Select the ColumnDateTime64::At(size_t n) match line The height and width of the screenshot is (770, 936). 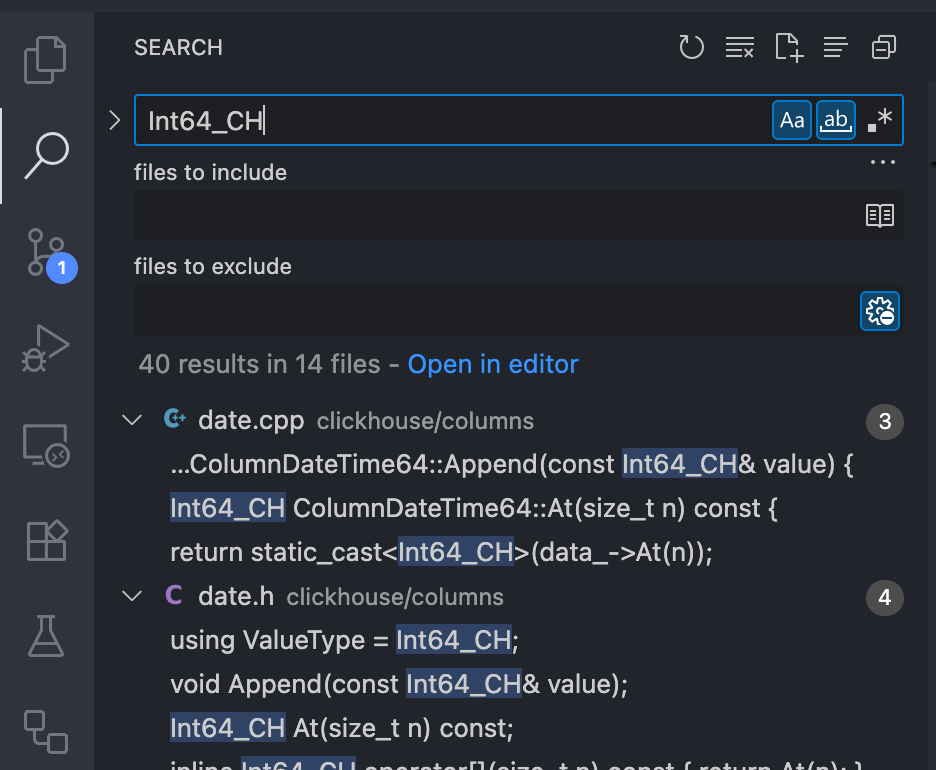pos(473,508)
